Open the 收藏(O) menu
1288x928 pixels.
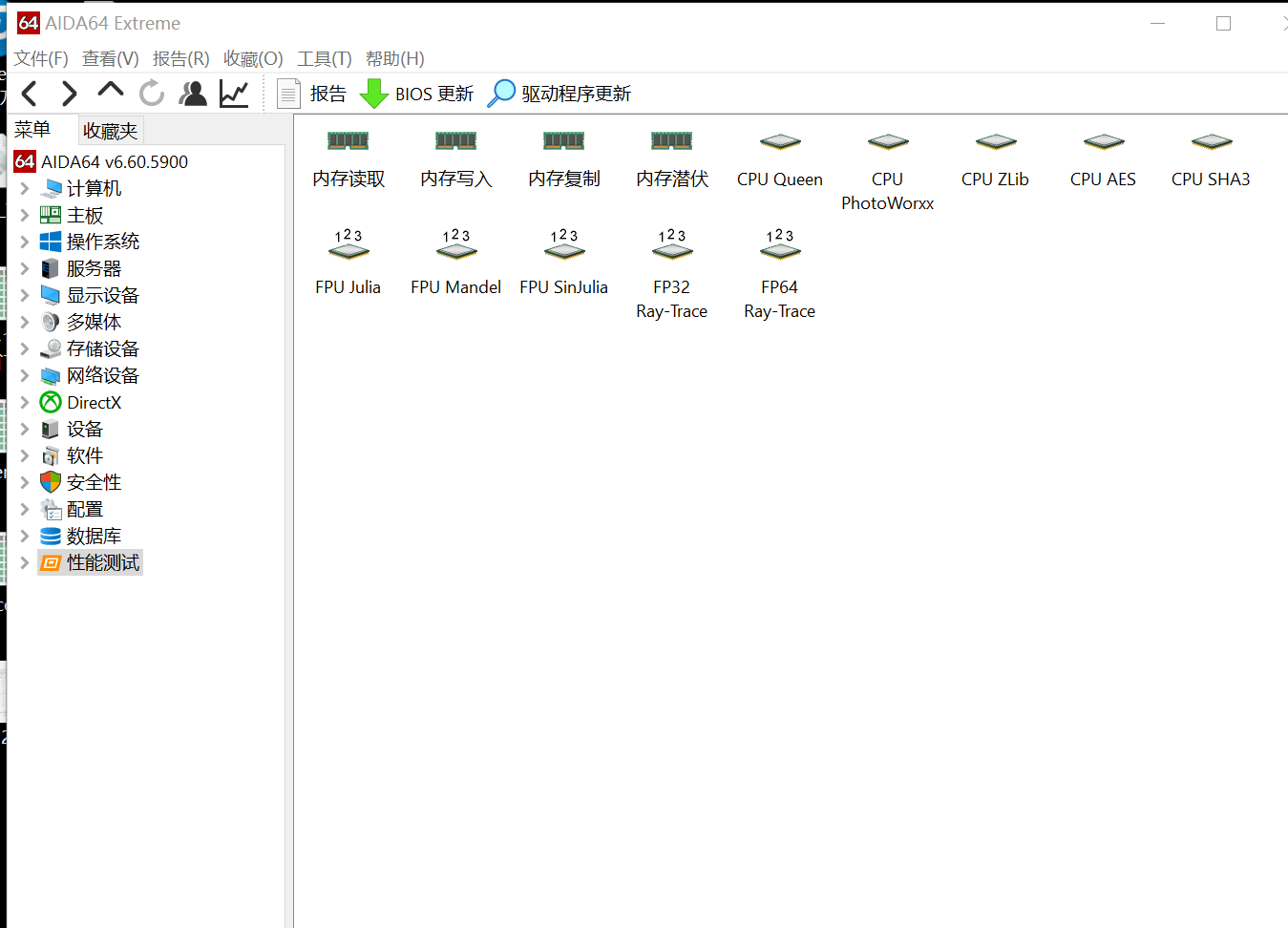click(x=253, y=59)
